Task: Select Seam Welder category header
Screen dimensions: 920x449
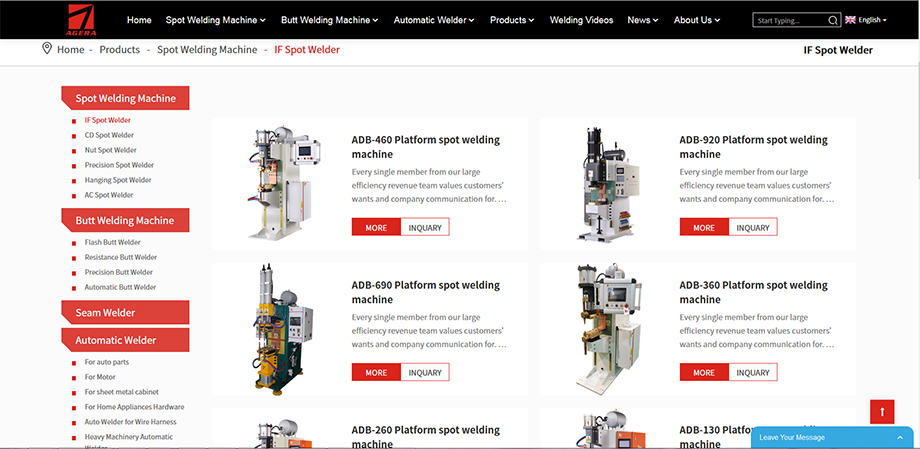Action: 105,313
